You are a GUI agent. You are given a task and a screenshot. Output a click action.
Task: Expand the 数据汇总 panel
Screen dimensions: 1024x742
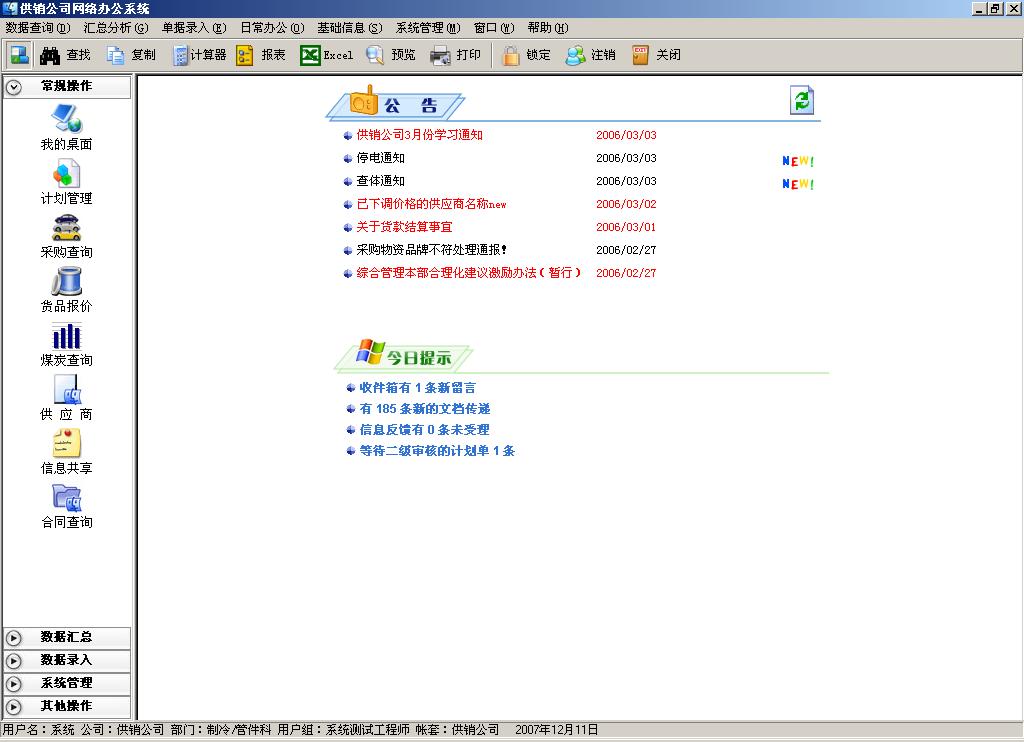point(66,637)
